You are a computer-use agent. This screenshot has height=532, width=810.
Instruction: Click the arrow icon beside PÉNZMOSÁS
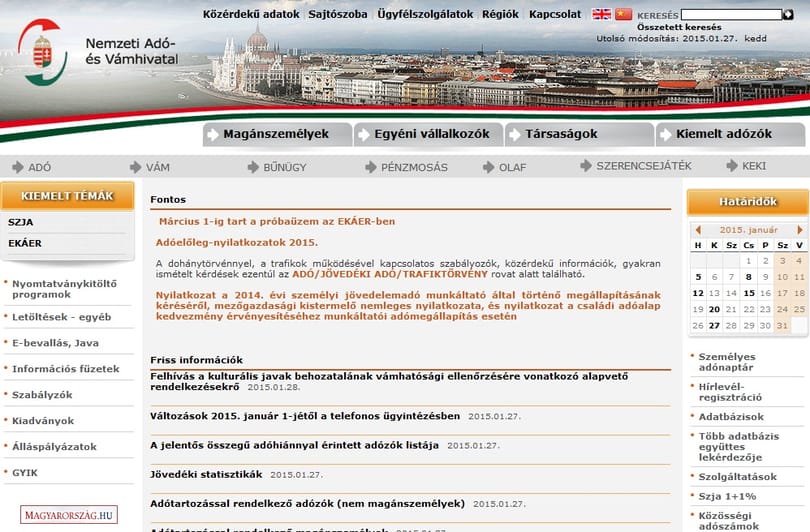point(371,167)
